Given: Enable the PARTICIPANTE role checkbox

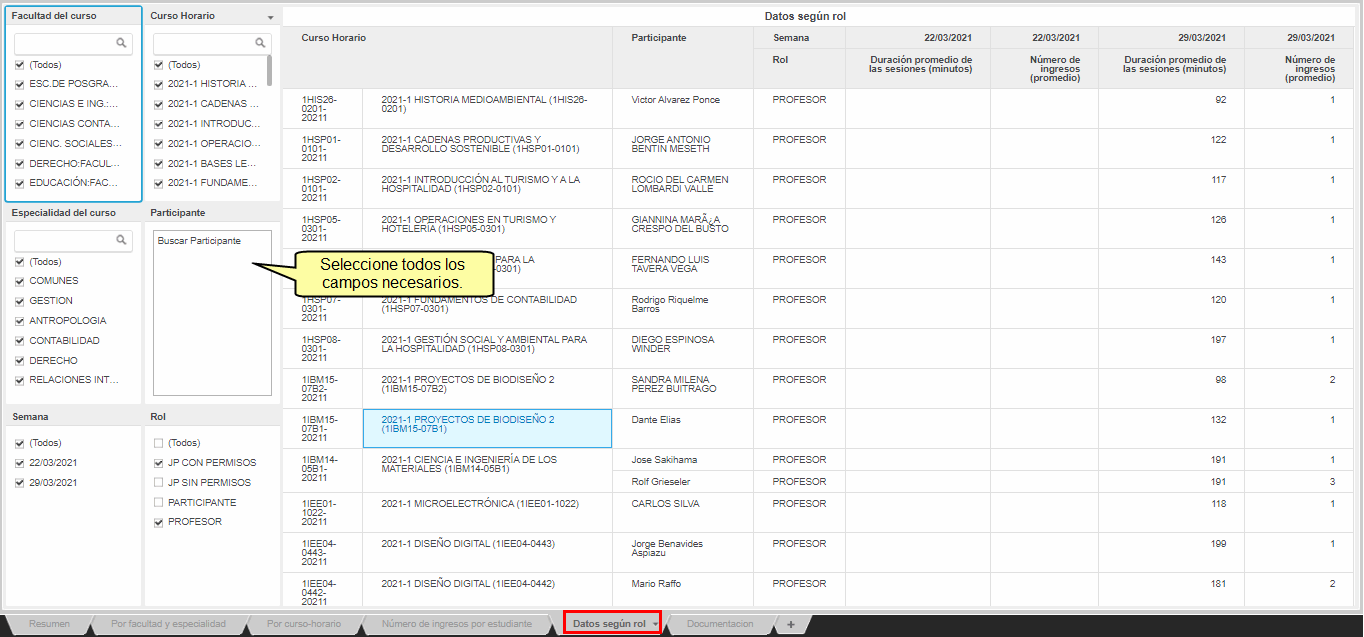Looking at the screenshot, I should pos(159,502).
